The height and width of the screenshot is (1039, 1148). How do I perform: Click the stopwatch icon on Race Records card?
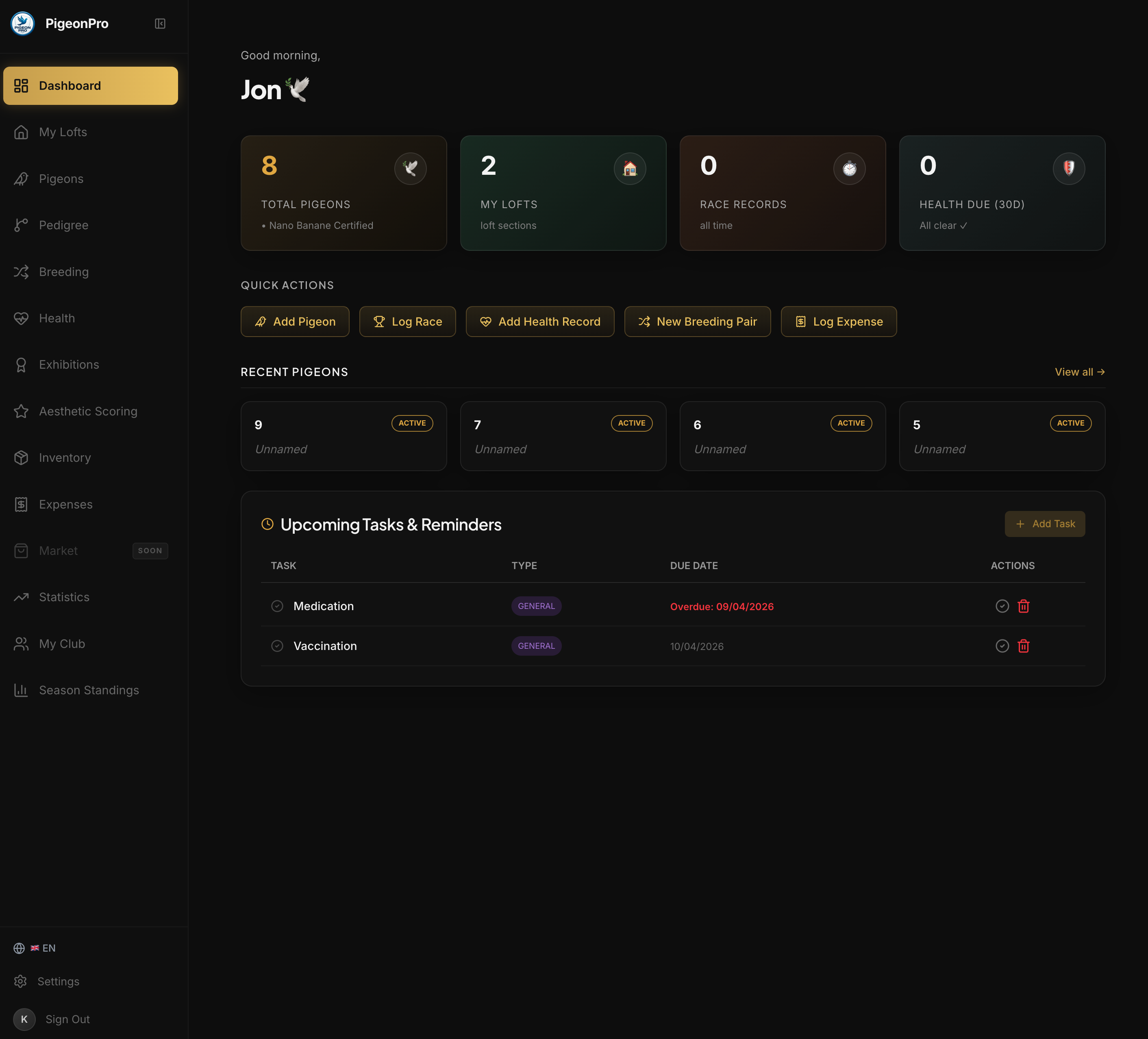(x=848, y=169)
